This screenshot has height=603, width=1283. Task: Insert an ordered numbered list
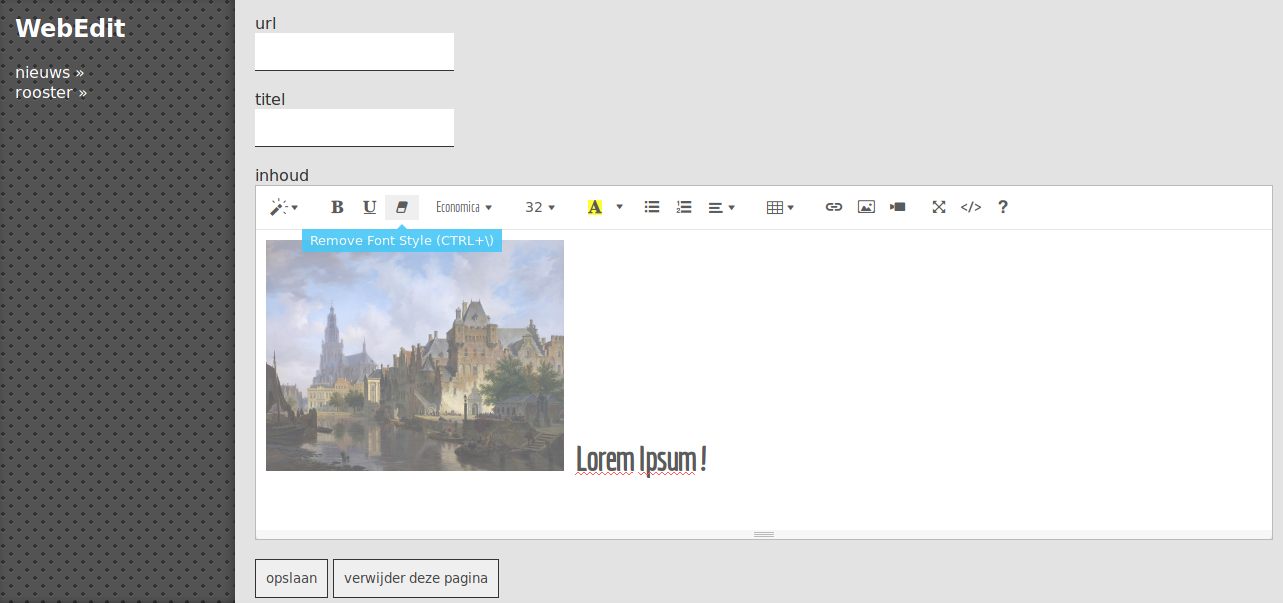pos(684,207)
